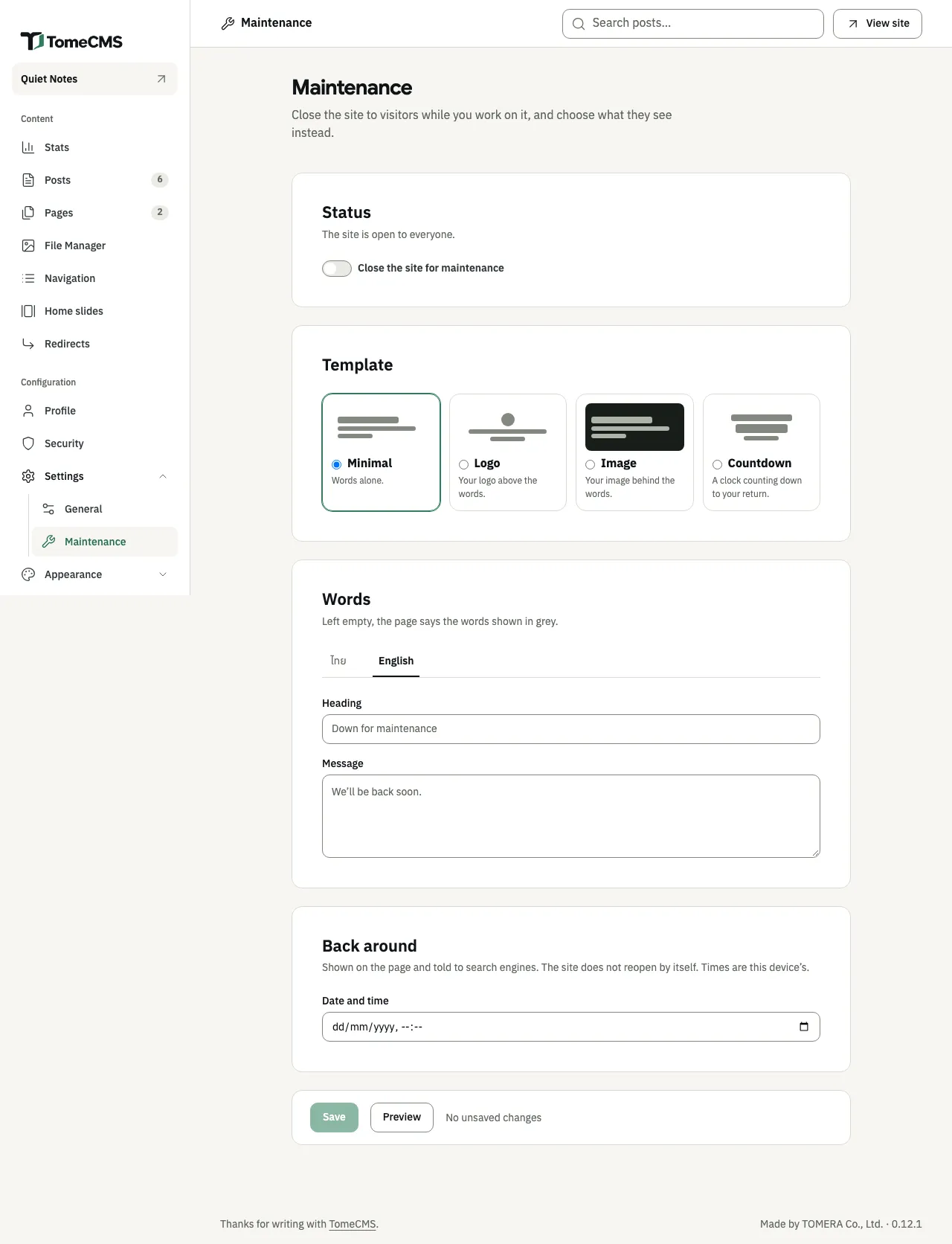Go to File Manager

[94, 246]
